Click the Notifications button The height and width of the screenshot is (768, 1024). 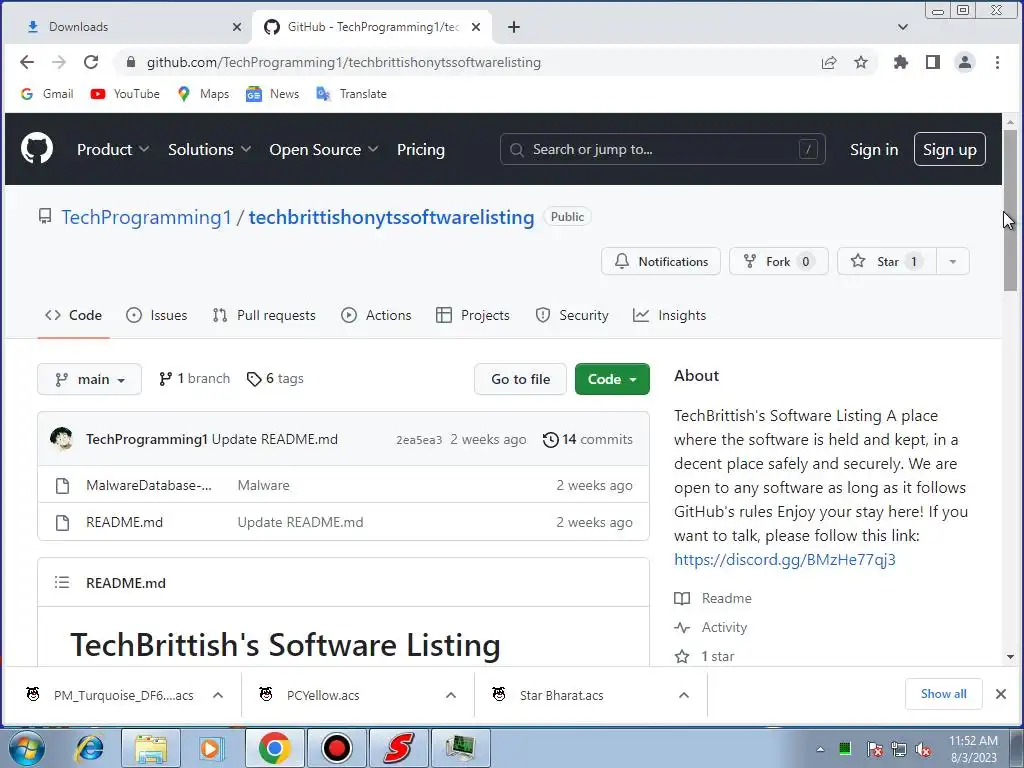click(660, 261)
